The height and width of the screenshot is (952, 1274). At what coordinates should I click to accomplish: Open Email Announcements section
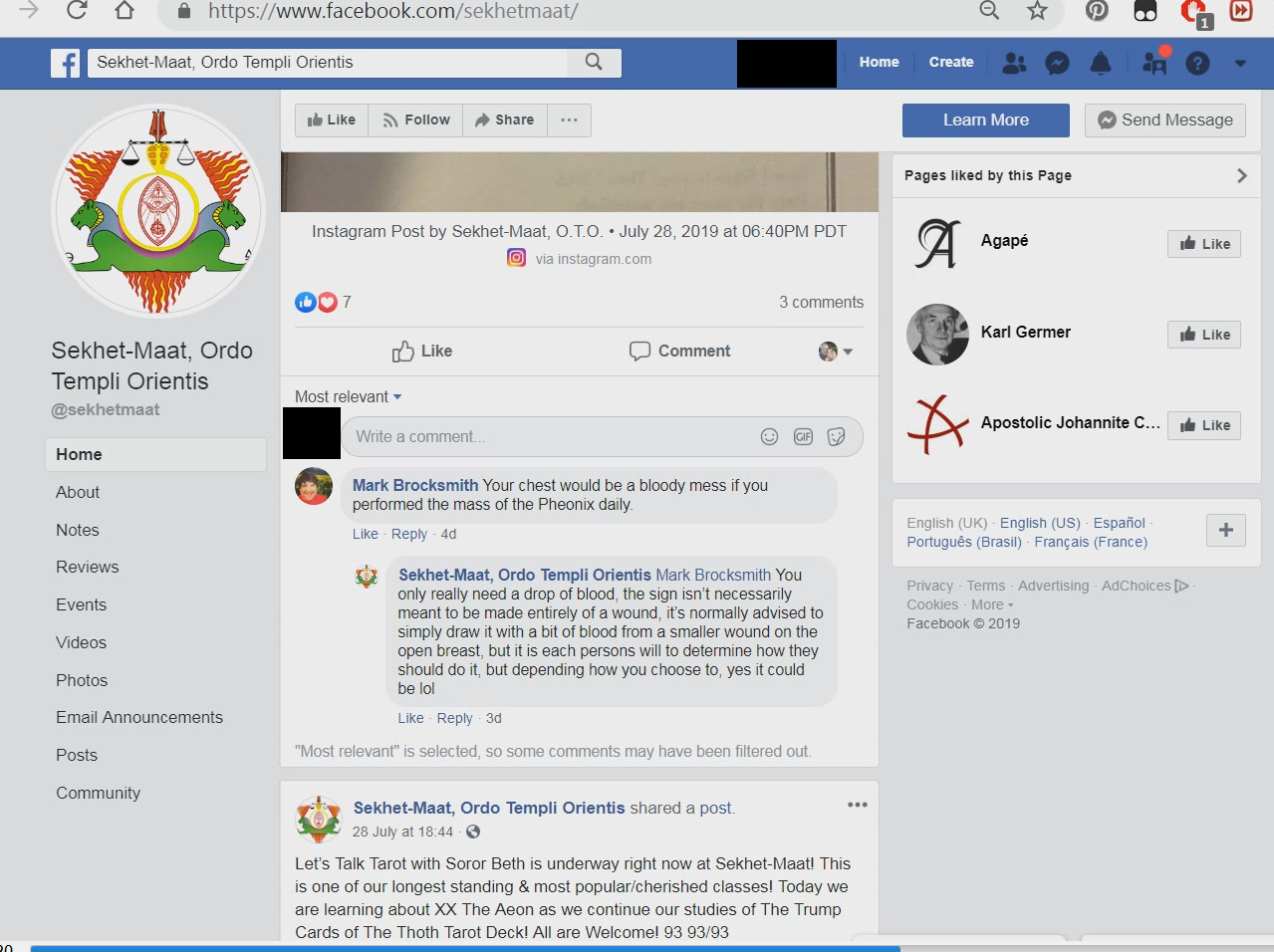click(139, 717)
